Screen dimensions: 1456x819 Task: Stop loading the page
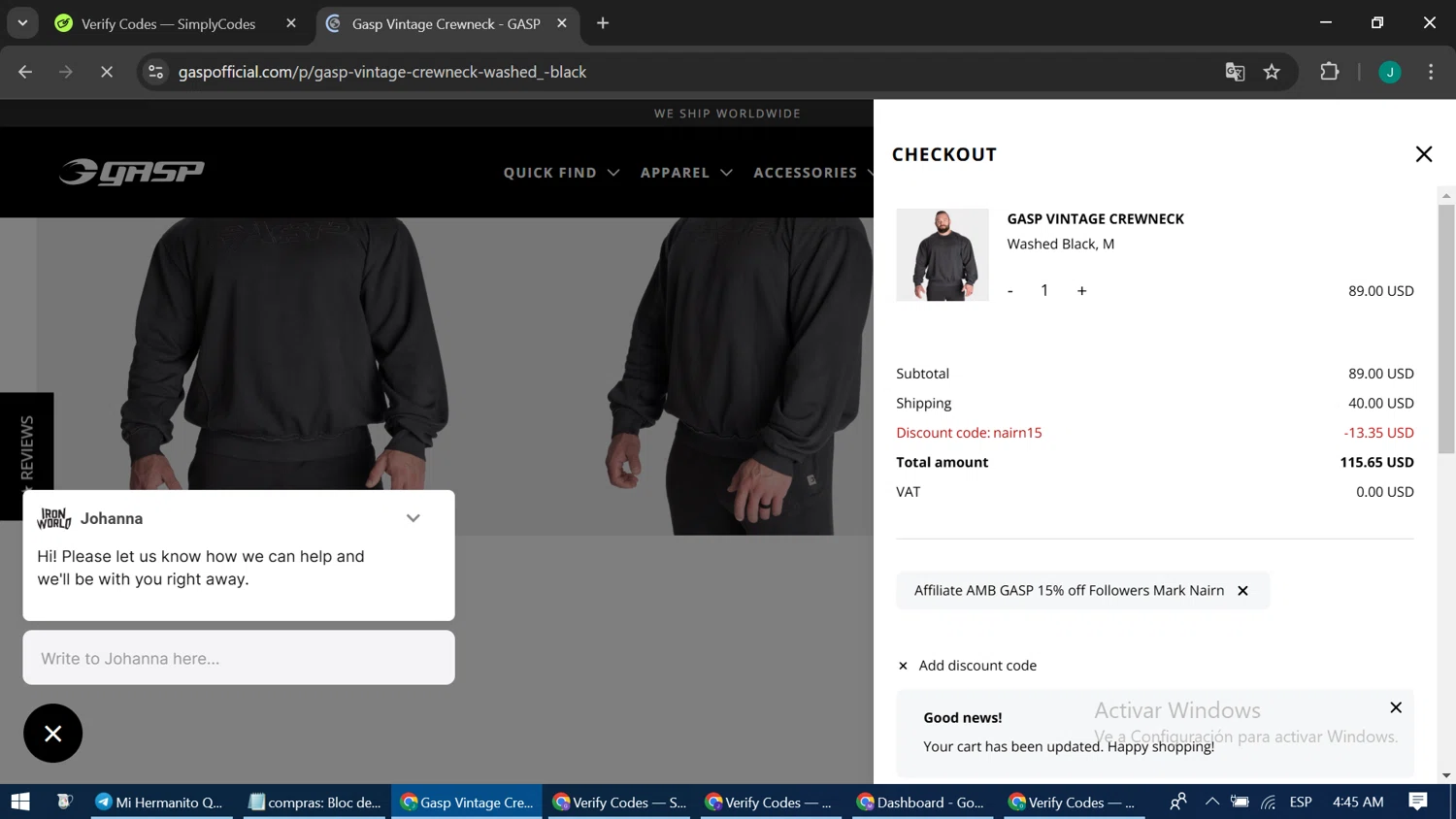tap(107, 72)
